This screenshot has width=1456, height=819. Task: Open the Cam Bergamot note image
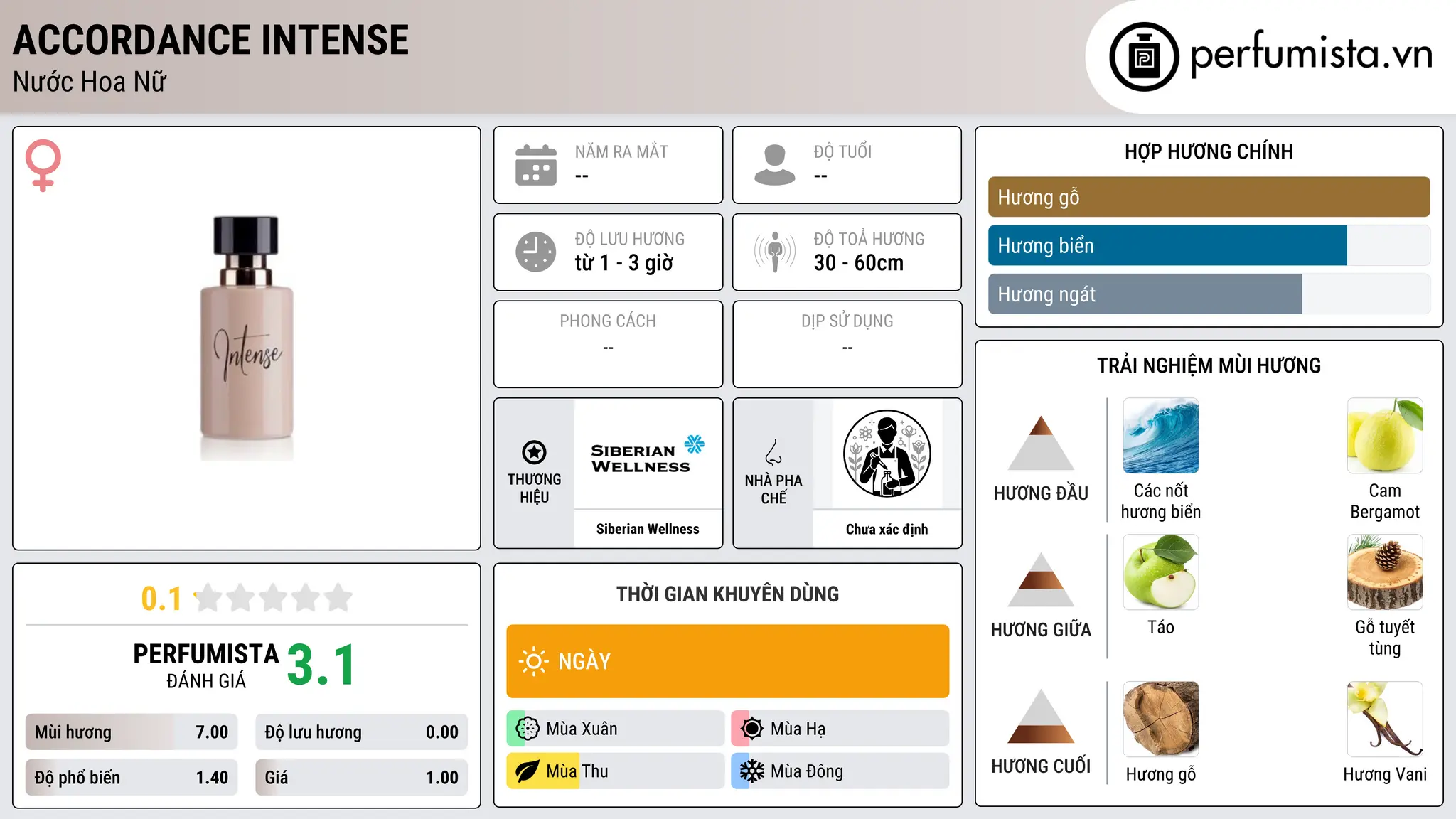pyautogui.click(x=1385, y=436)
